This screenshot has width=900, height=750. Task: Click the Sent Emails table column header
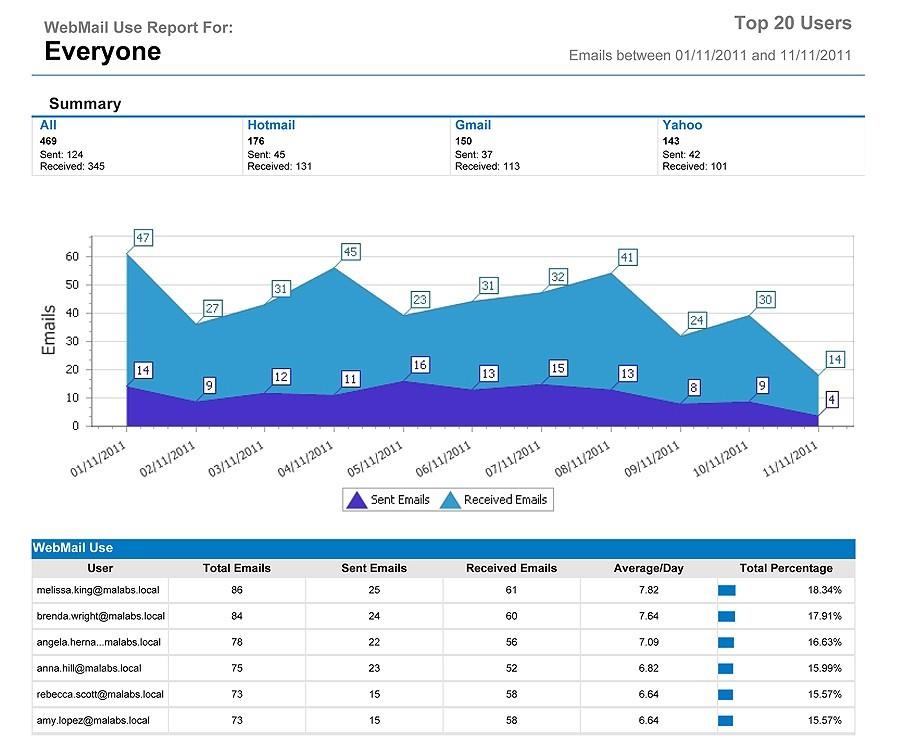click(x=374, y=568)
